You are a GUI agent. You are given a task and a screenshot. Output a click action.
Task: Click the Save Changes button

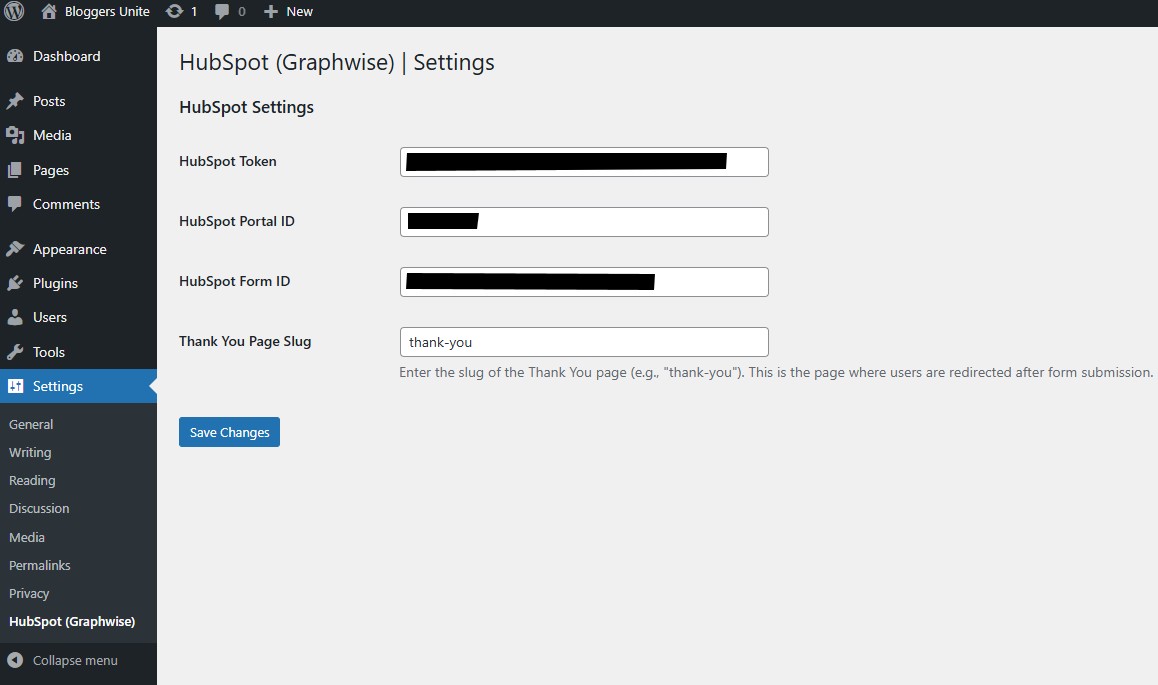229,432
